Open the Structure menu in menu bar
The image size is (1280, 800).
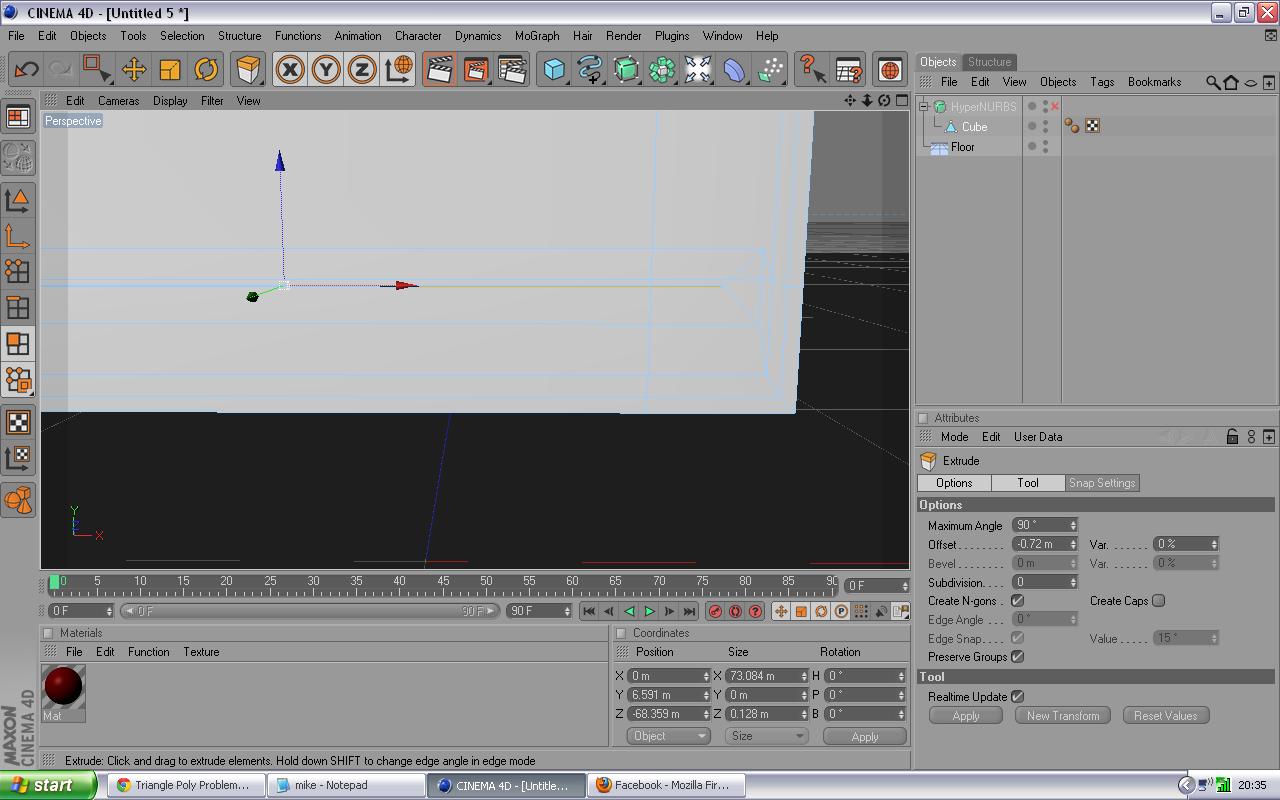click(239, 35)
